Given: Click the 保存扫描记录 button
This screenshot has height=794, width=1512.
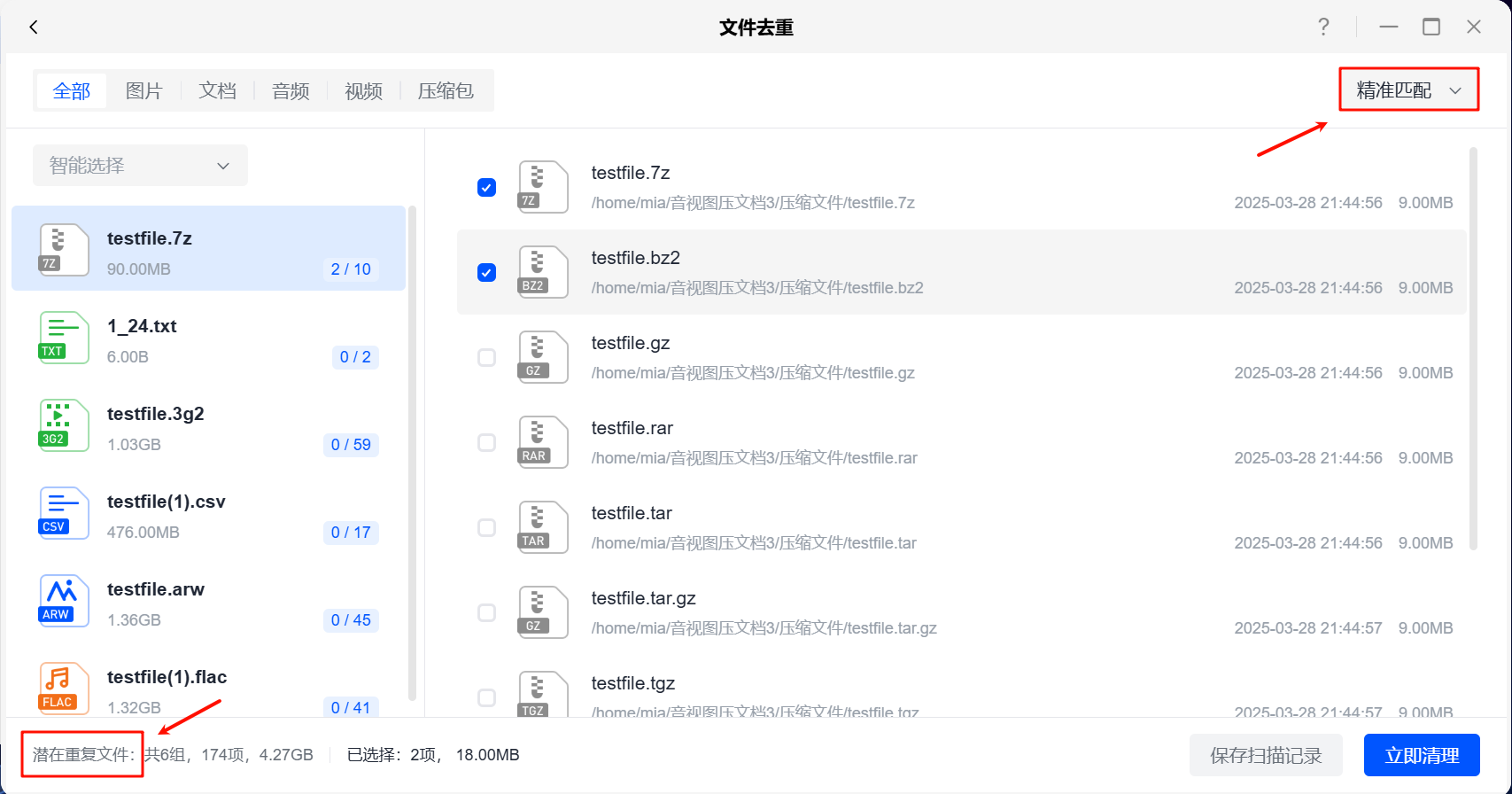Looking at the screenshot, I should (1266, 756).
